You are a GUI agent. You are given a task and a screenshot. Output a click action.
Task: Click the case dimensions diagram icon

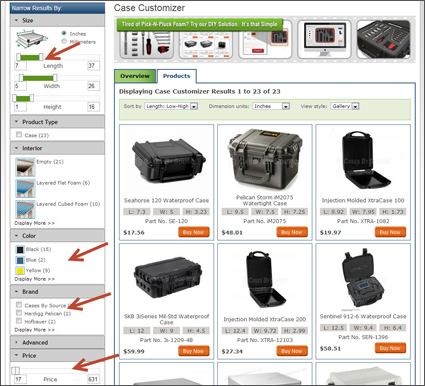coord(31,38)
